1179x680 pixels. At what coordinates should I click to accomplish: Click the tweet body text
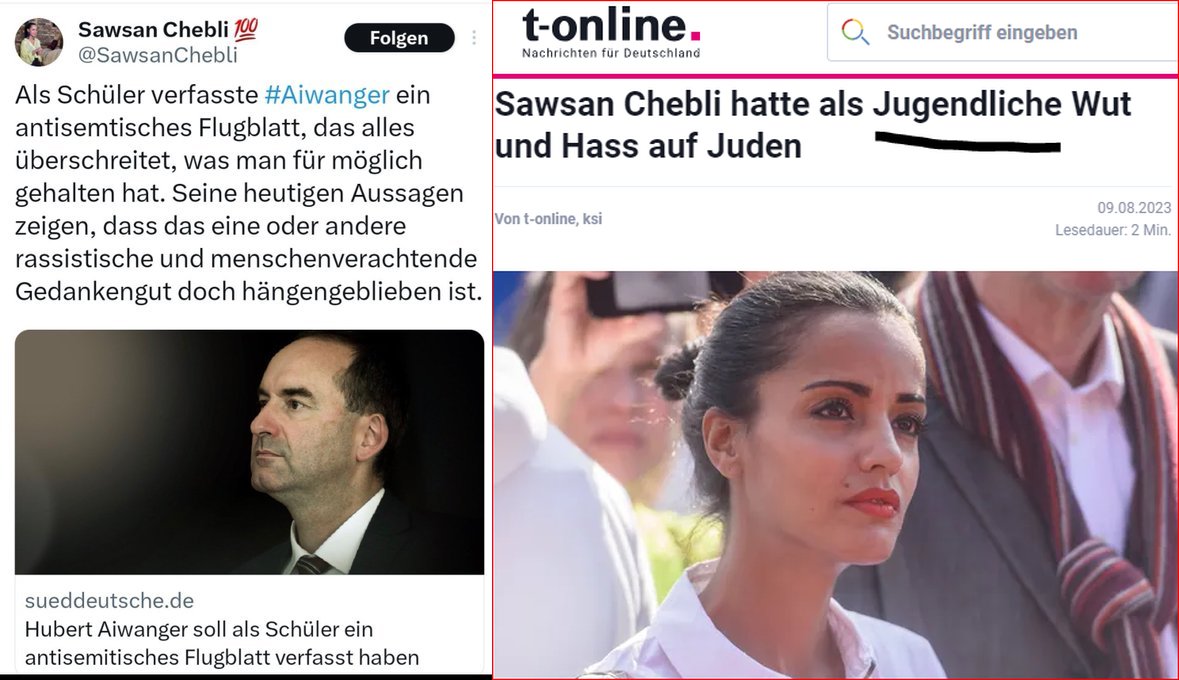coord(248,193)
